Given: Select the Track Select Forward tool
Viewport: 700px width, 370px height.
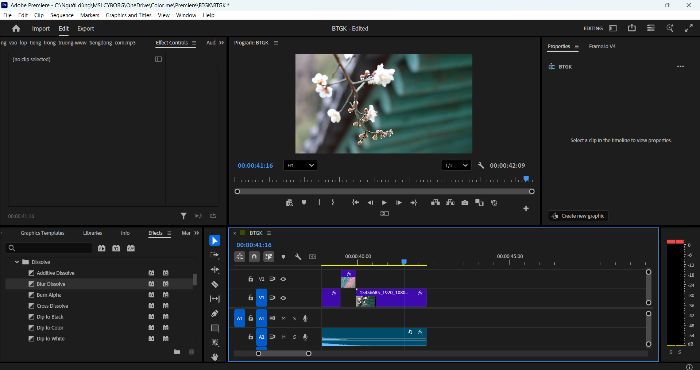Looking at the screenshot, I should point(215,255).
